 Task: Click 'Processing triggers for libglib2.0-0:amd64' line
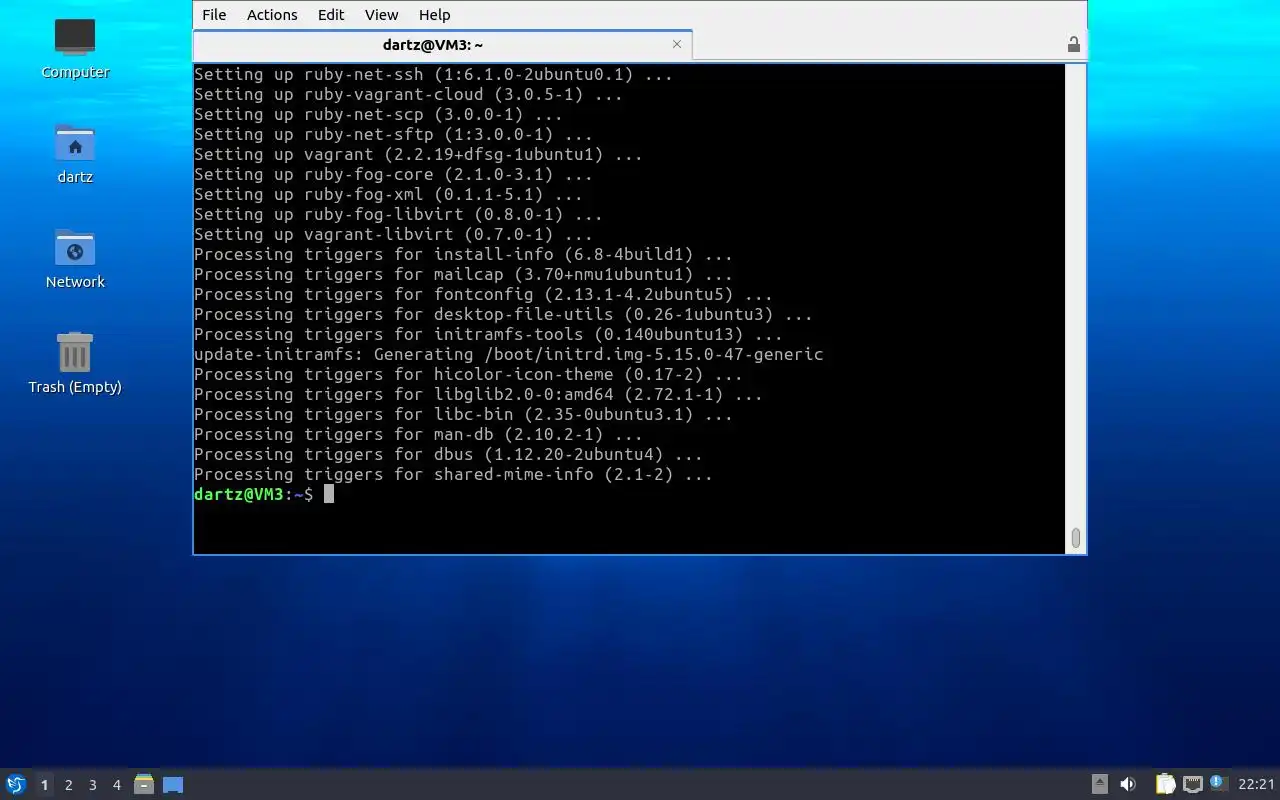(478, 394)
